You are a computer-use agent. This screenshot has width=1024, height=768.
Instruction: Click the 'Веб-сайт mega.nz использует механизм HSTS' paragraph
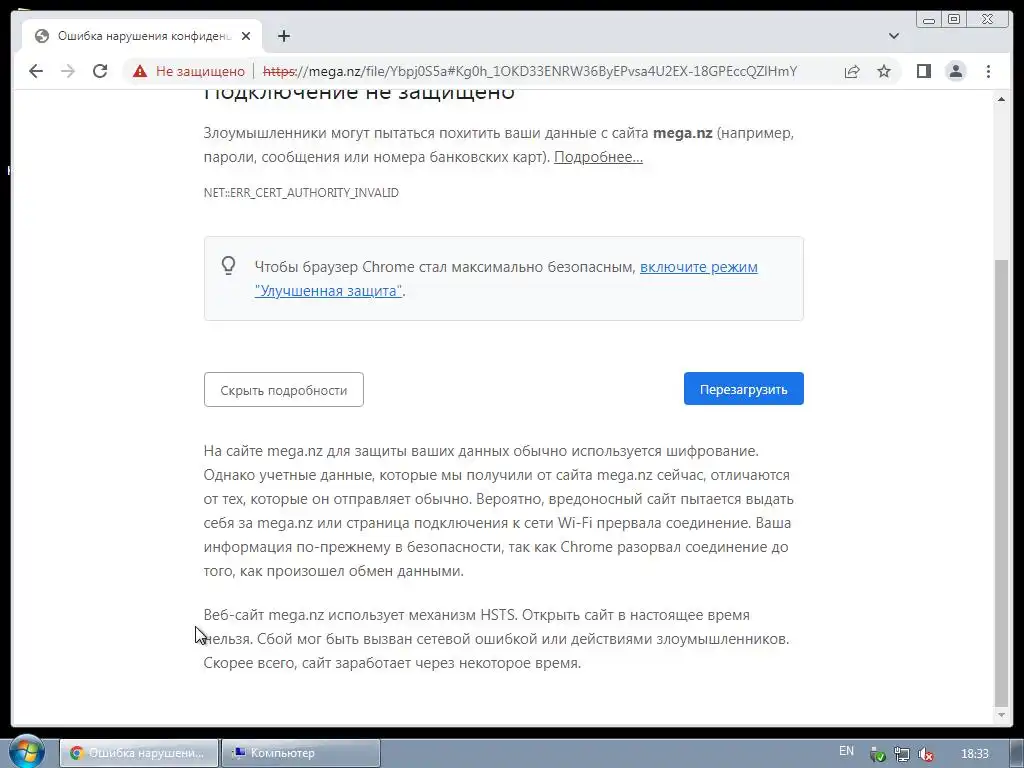tap(496, 639)
